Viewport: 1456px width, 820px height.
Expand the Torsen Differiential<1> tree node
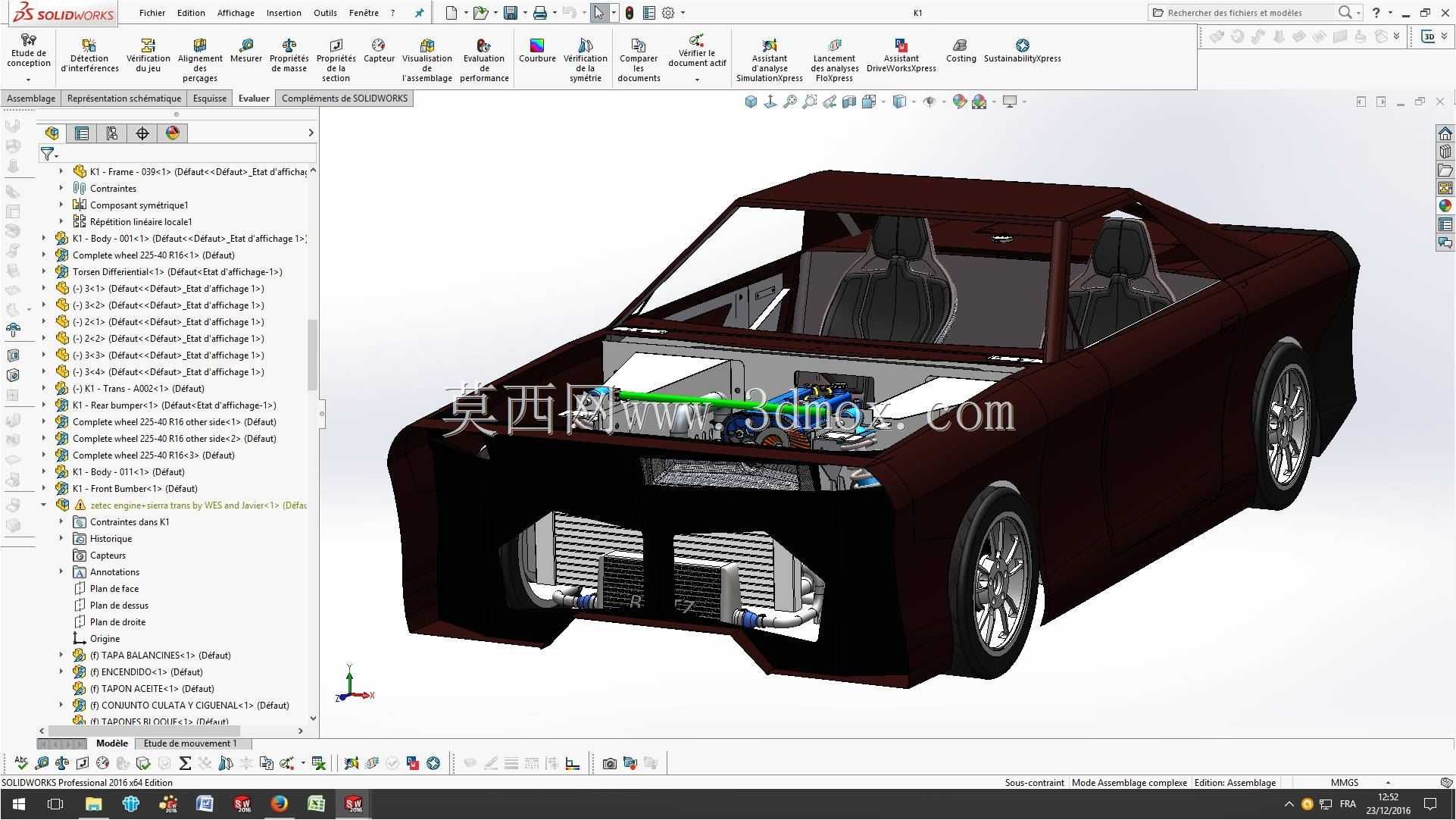point(44,271)
